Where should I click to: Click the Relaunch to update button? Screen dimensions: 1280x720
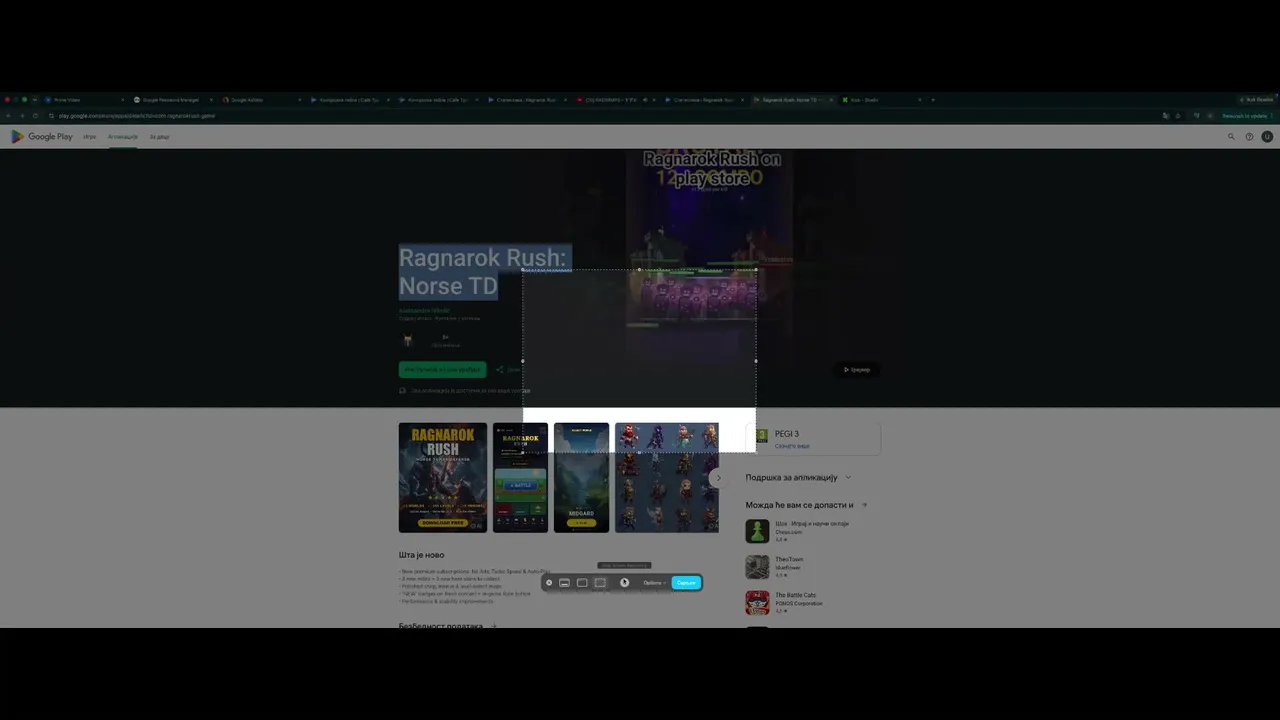1246,116
